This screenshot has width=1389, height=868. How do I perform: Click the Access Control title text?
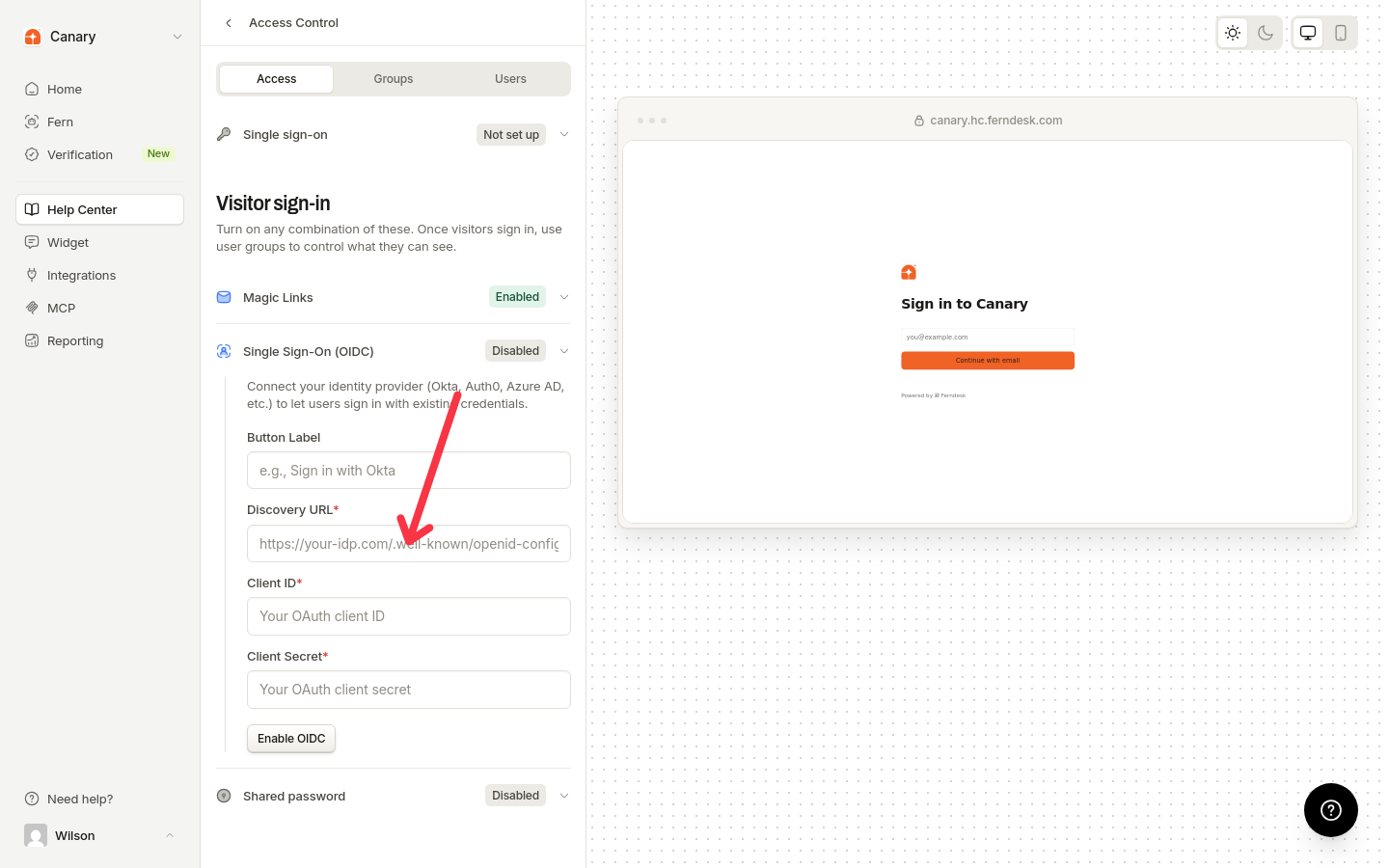(293, 23)
